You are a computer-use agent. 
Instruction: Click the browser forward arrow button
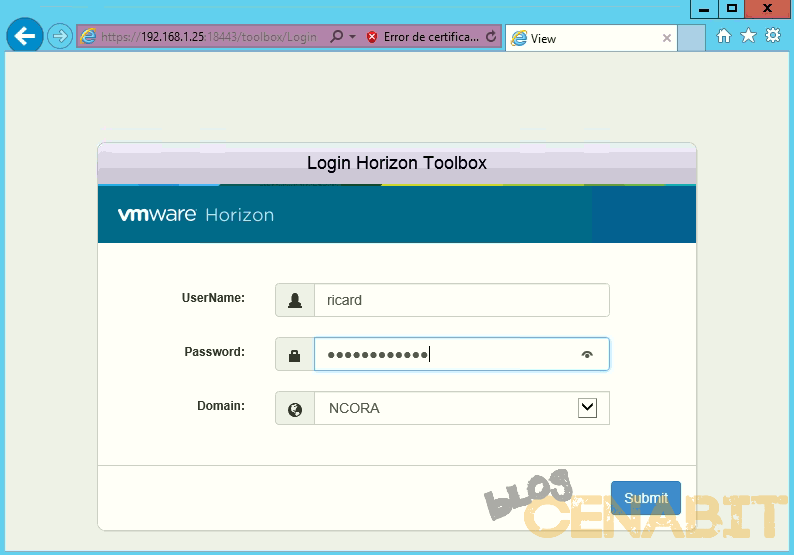coord(60,36)
